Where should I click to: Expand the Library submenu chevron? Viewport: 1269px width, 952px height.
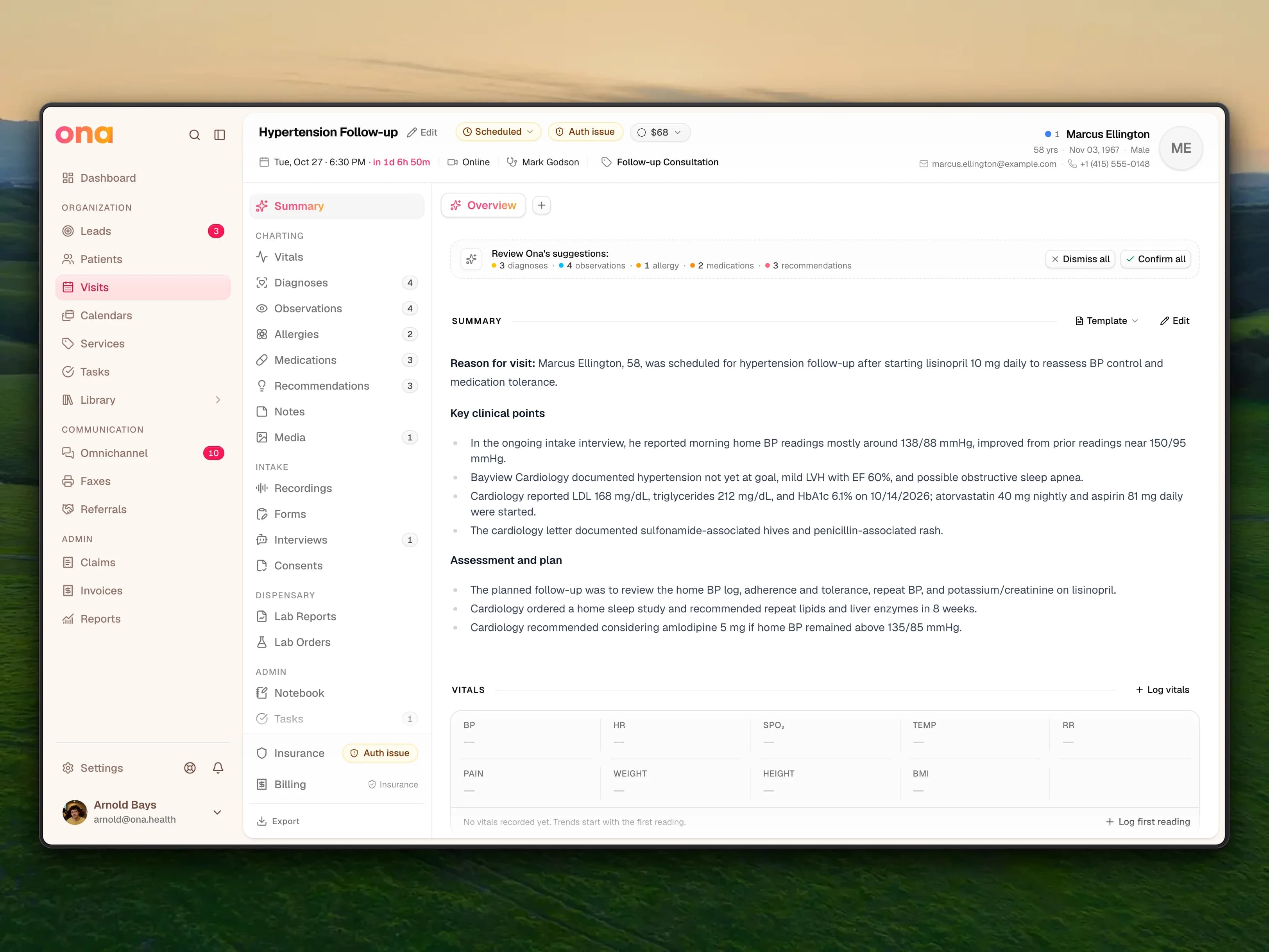[x=218, y=400]
